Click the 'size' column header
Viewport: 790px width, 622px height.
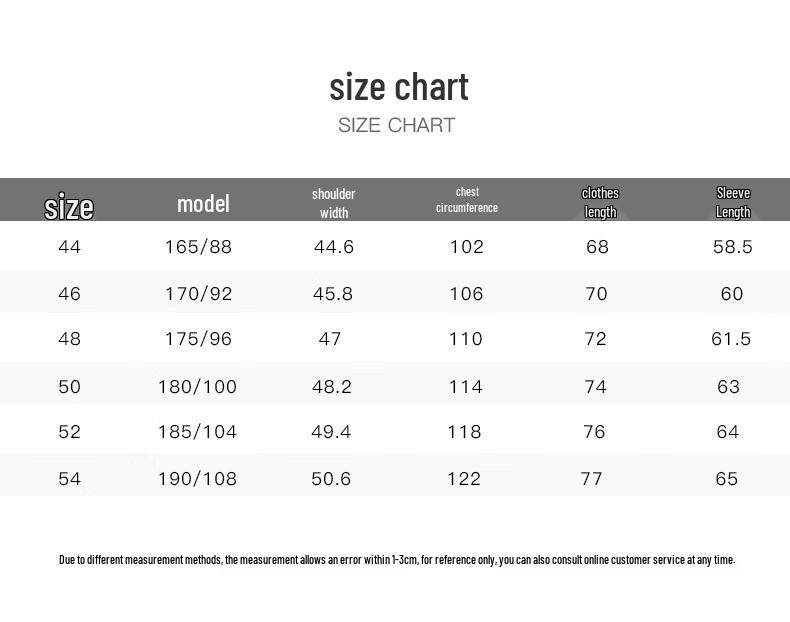pyautogui.click(x=69, y=206)
